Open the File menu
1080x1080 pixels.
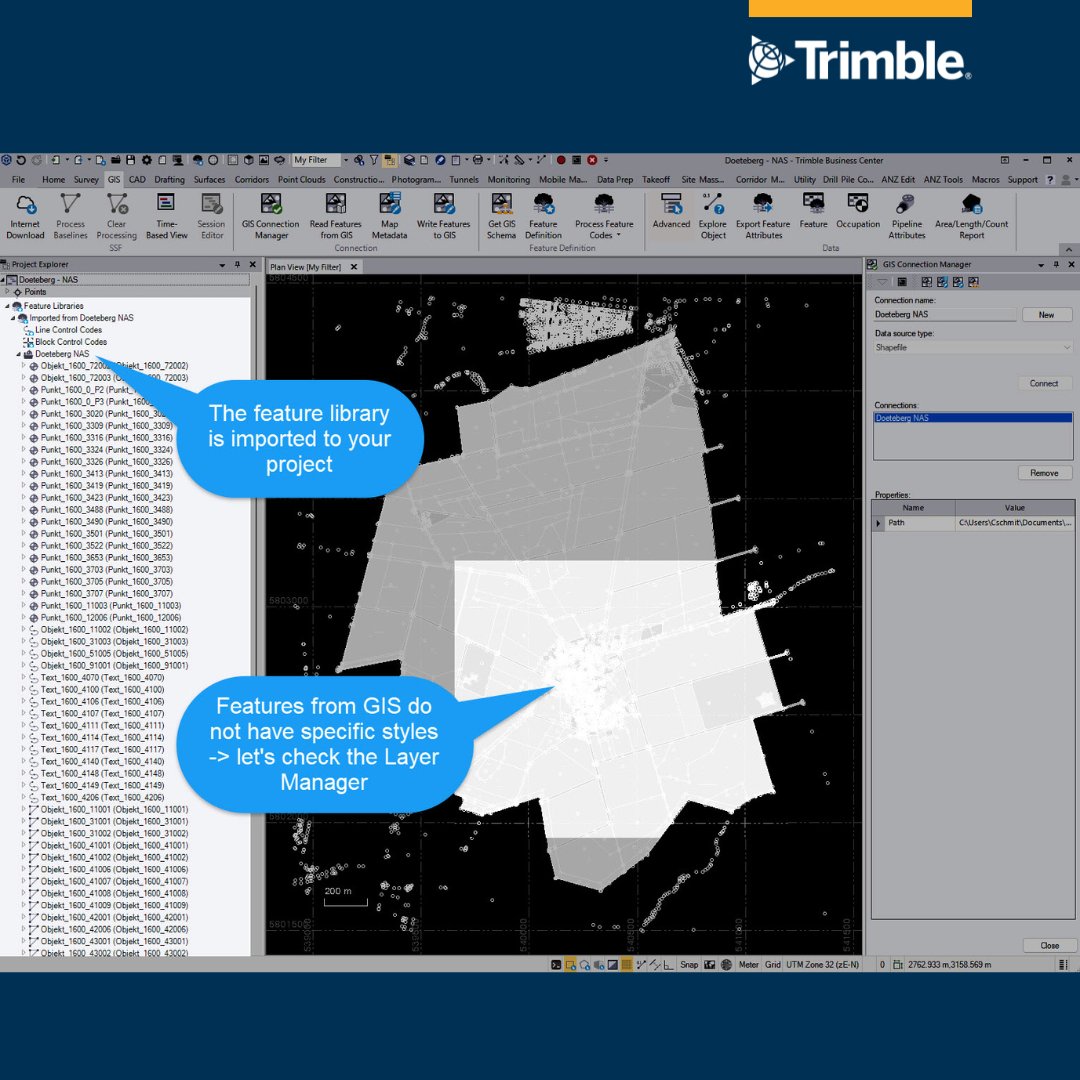(19, 180)
